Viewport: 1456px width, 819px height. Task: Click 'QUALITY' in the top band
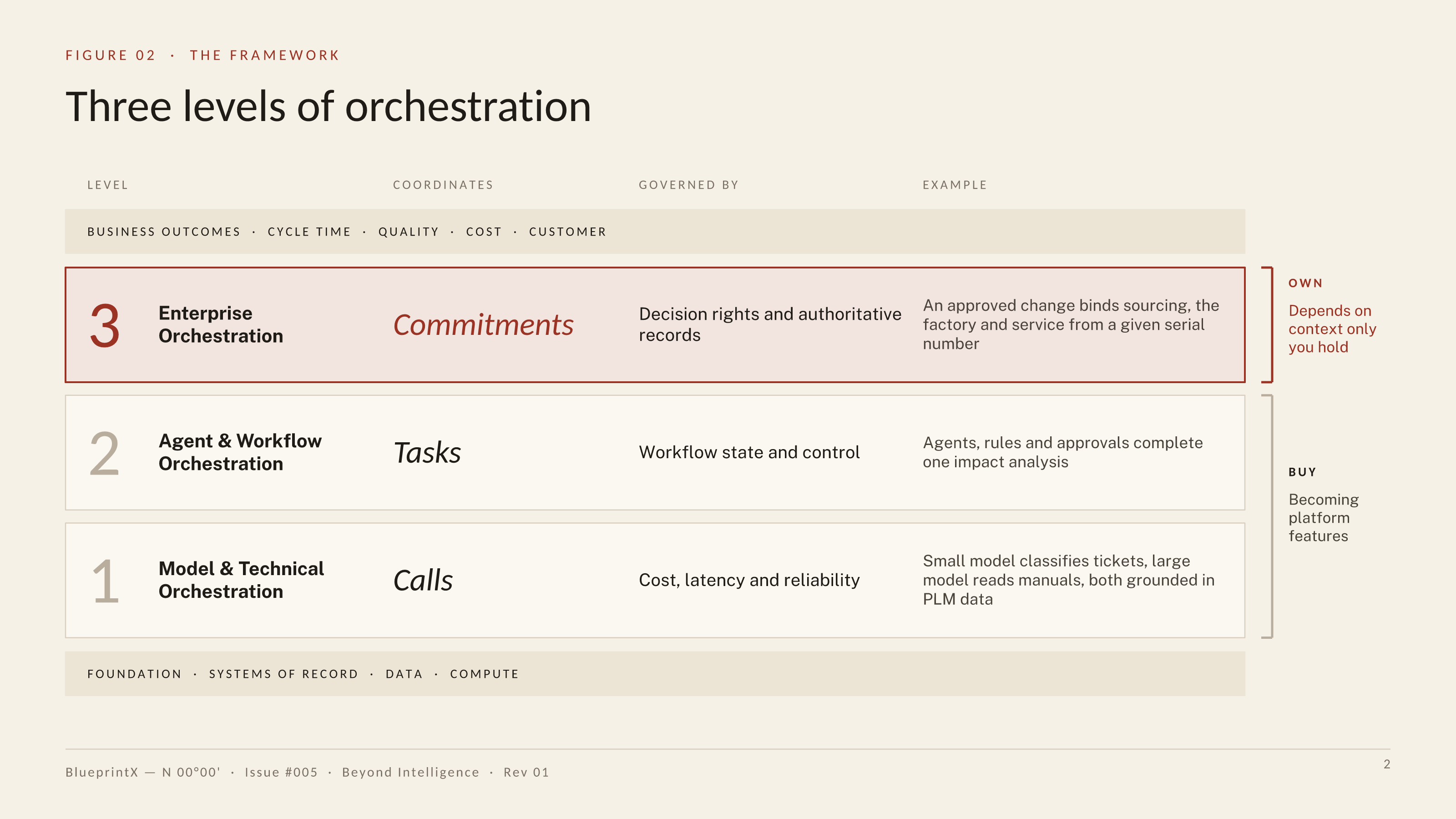[409, 232]
